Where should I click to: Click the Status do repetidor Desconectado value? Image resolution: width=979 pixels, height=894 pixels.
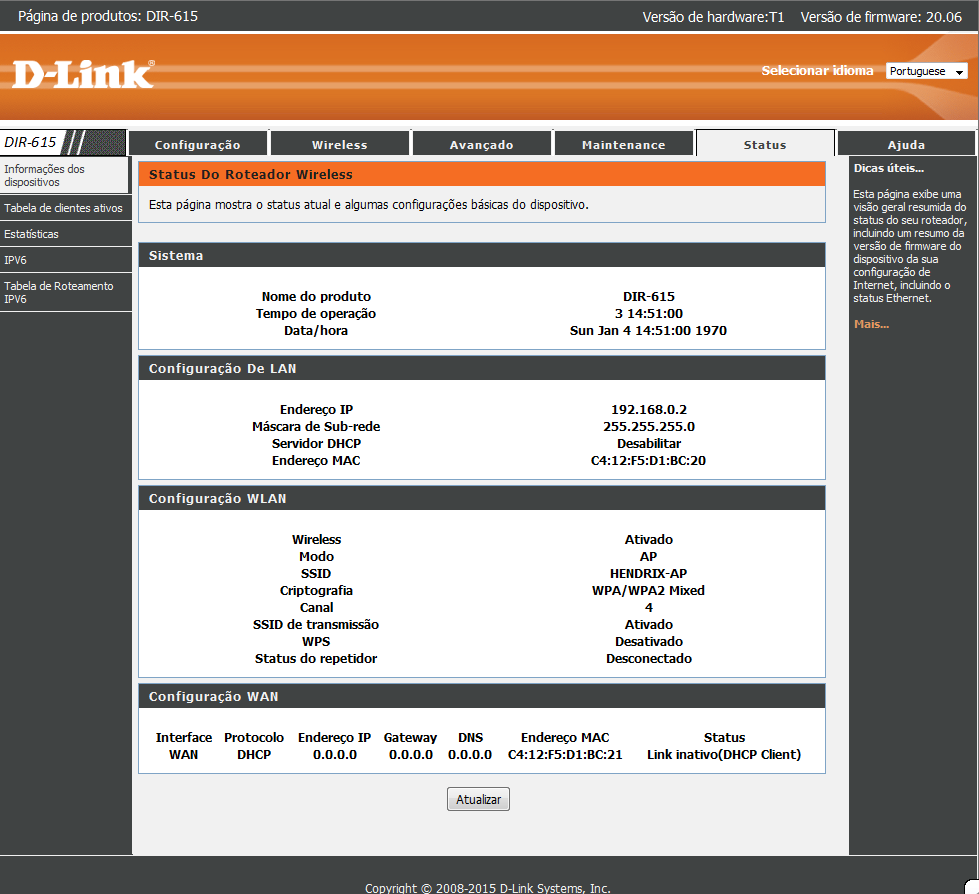tap(649, 659)
